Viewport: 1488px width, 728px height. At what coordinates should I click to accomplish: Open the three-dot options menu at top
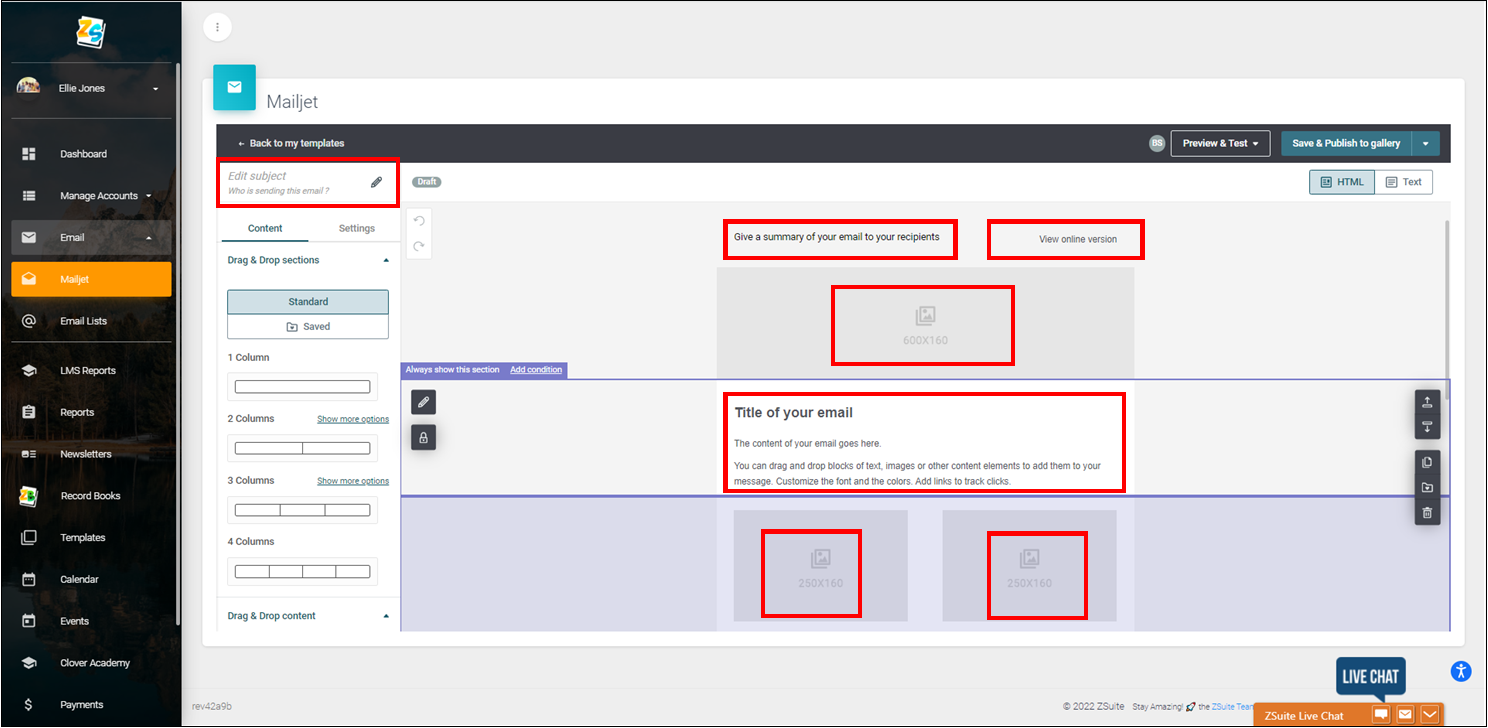(217, 27)
